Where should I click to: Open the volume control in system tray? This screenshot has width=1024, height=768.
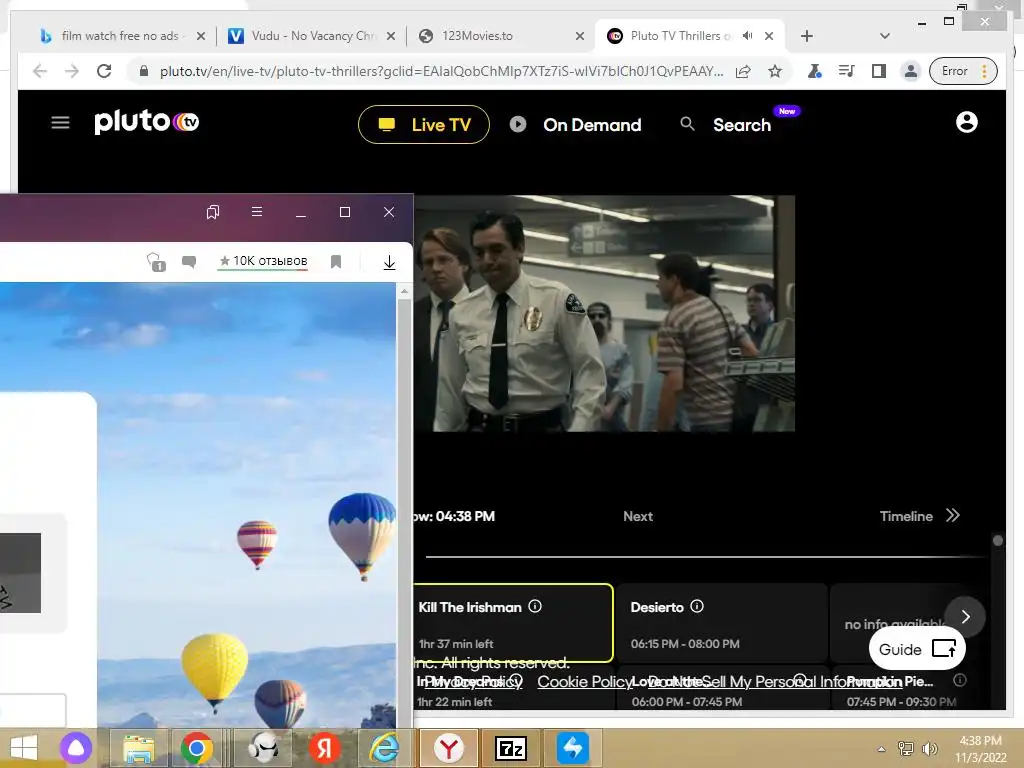(929, 749)
